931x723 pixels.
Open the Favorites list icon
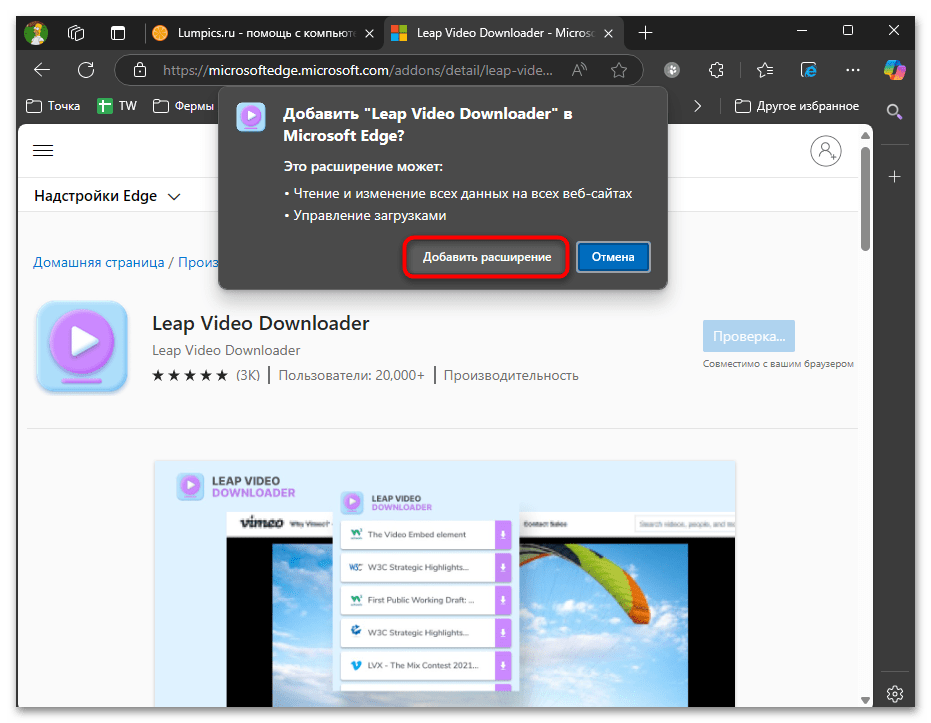[x=765, y=70]
